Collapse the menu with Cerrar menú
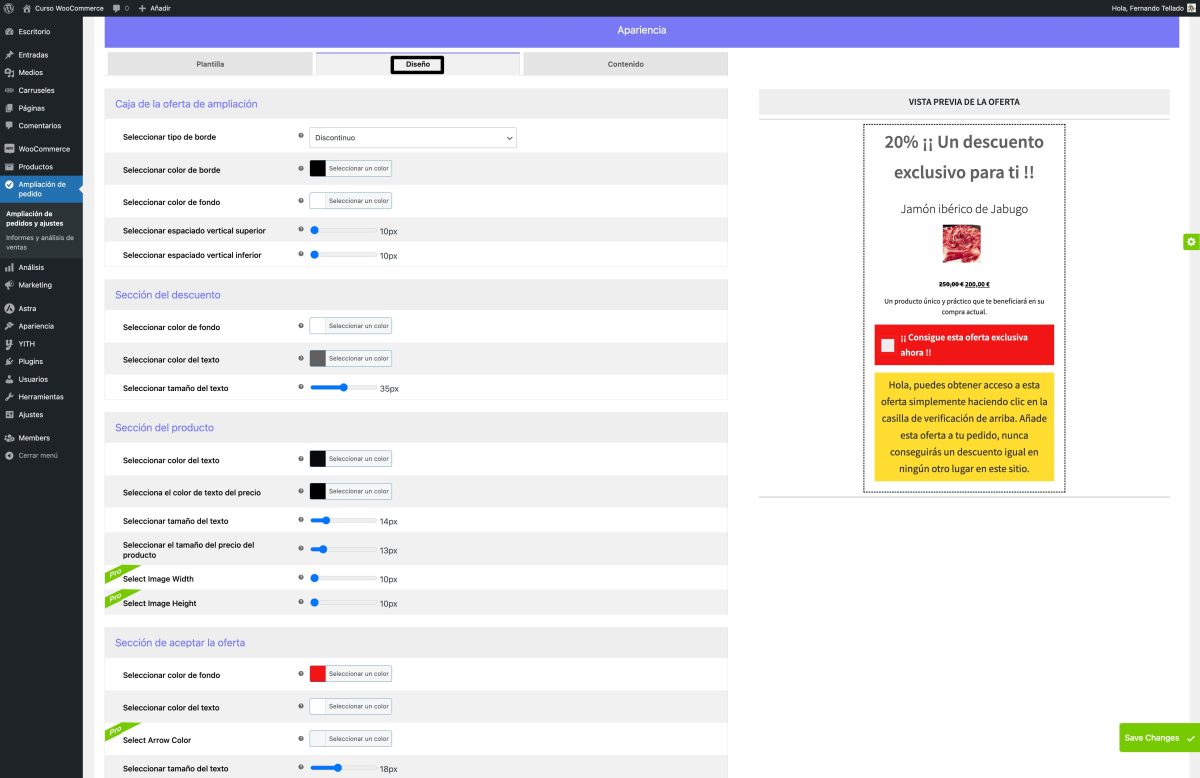Screen dimensions: 1200x778 (37, 455)
